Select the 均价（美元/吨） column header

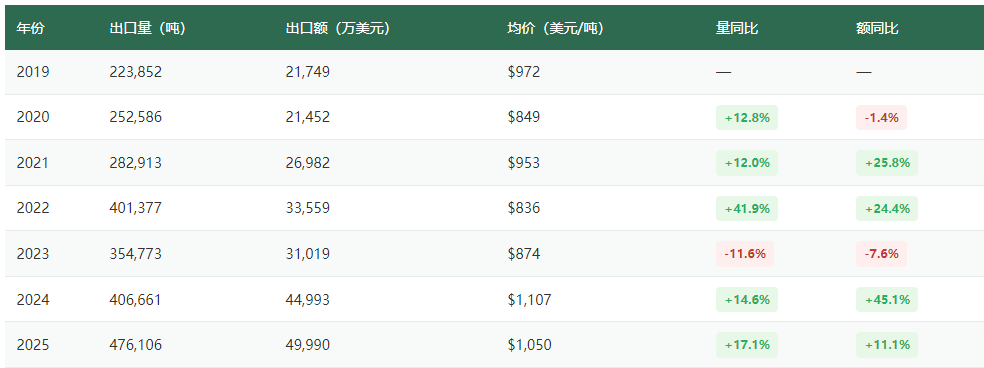point(555,28)
